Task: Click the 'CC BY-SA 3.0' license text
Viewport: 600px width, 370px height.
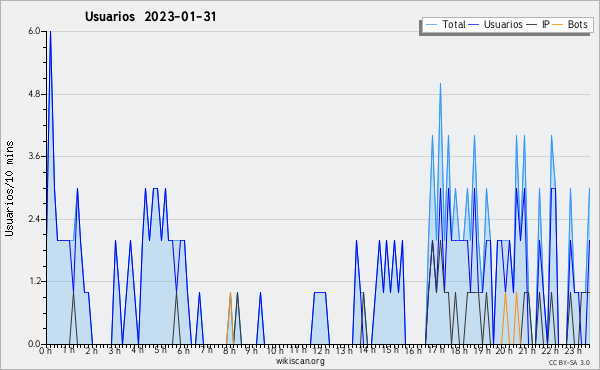Action: point(569,363)
